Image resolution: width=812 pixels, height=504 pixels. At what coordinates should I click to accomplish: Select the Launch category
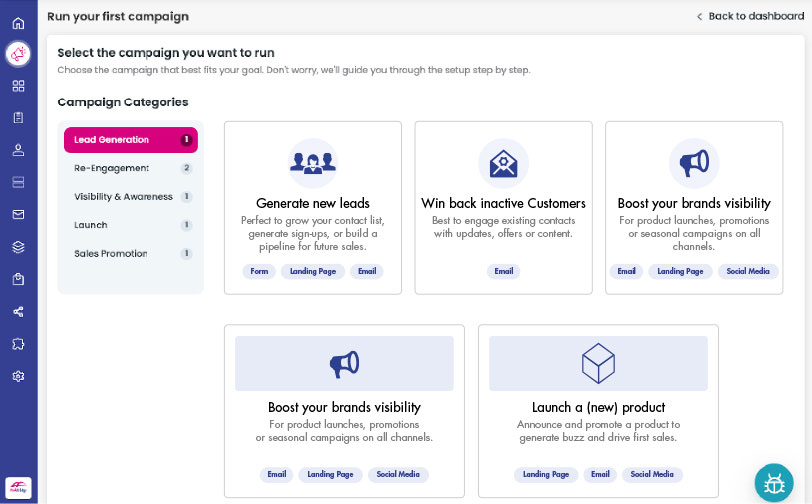[130, 225]
